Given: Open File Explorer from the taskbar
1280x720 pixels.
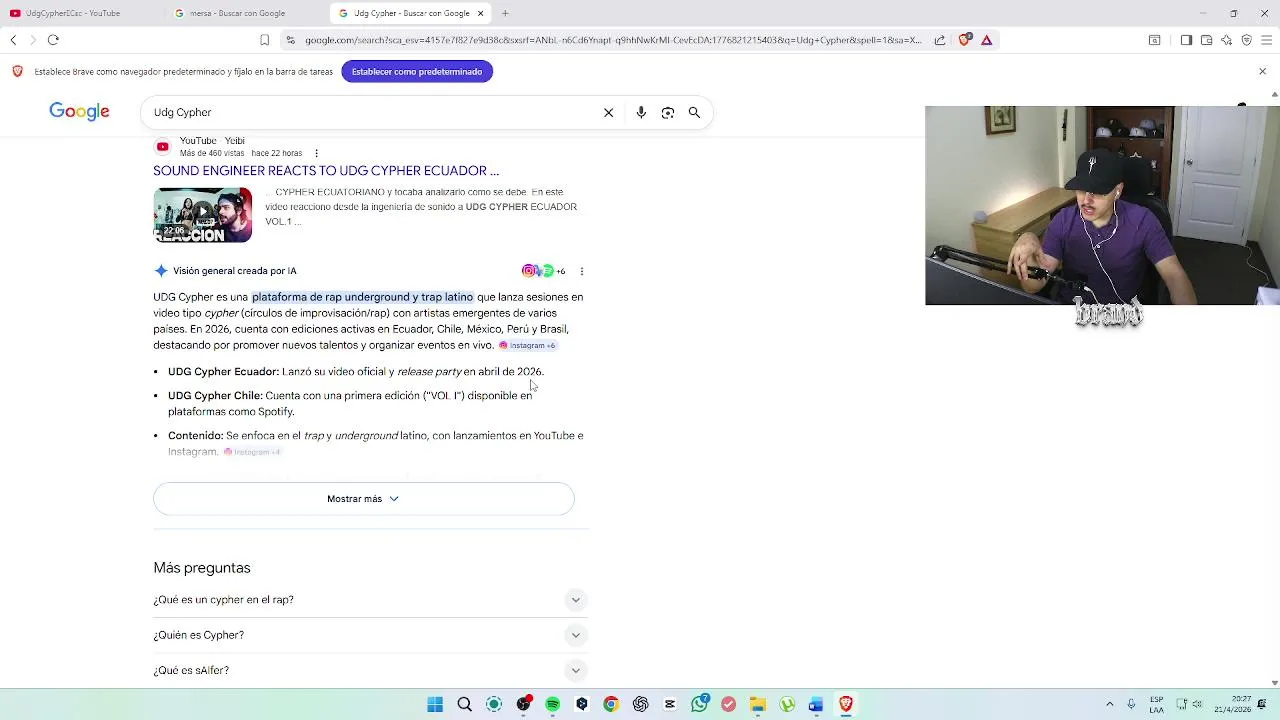Looking at the screenshot, I should pos(758,705).
